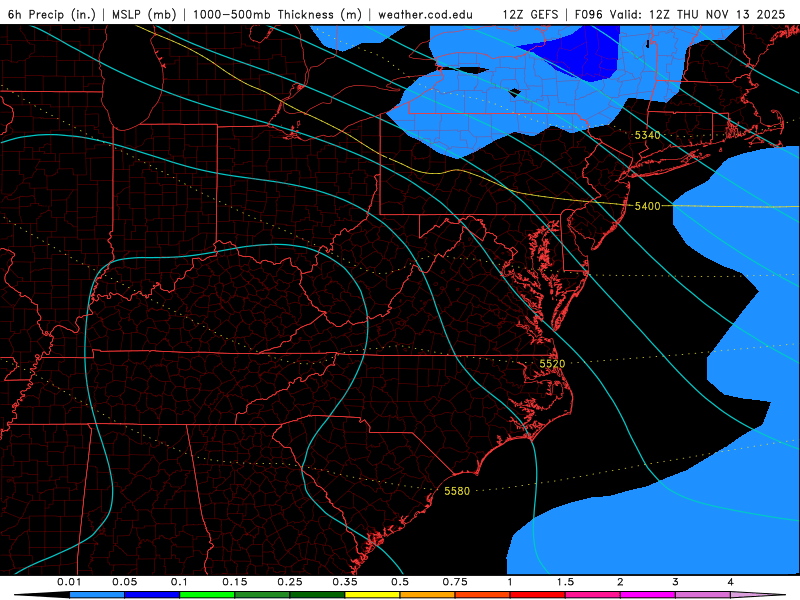Select the violet 3–4 legend swatch
This screenshot has height=600, width=800.
703,595
